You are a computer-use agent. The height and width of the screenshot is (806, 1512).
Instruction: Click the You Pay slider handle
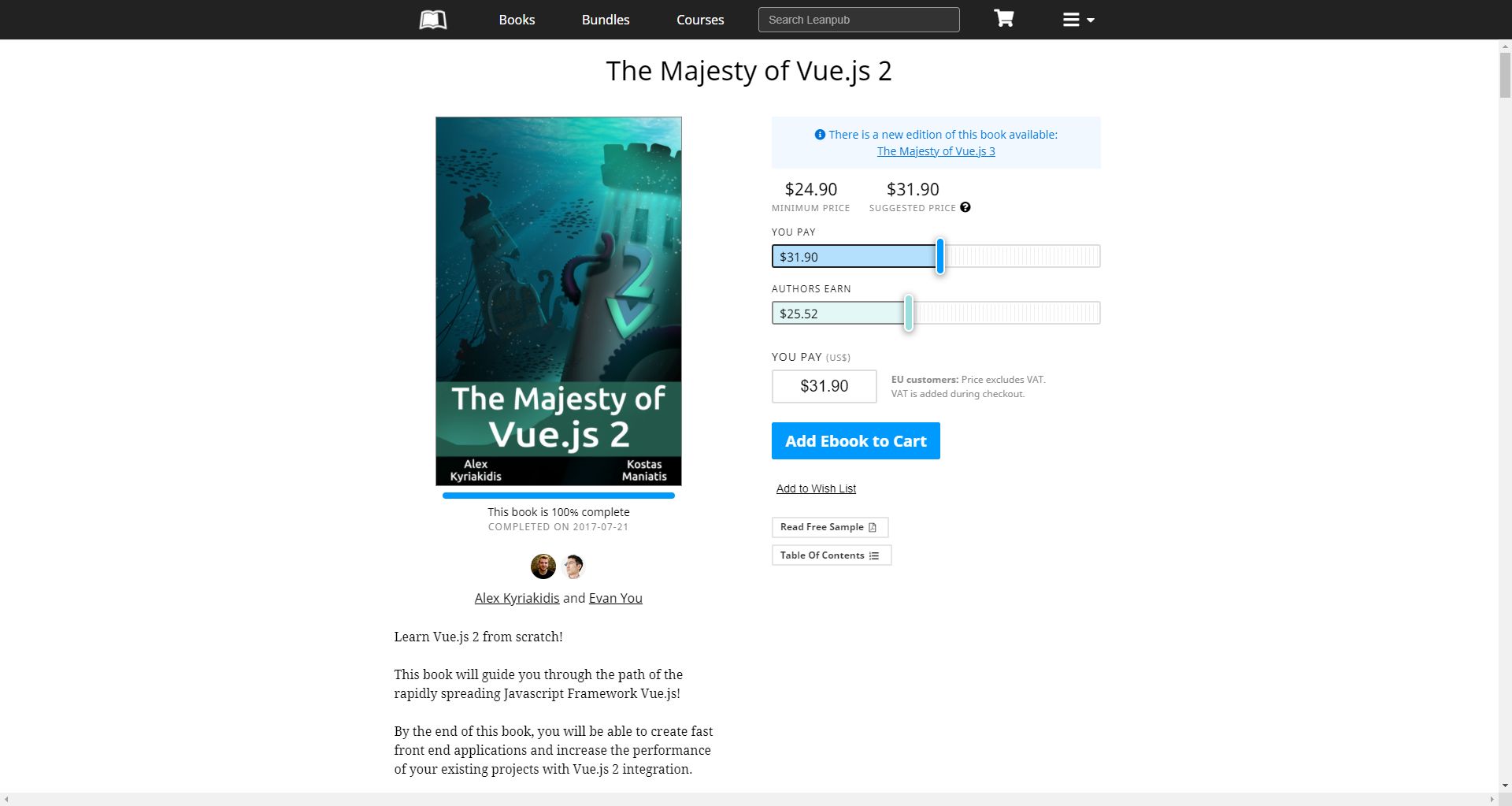[939, 256]
